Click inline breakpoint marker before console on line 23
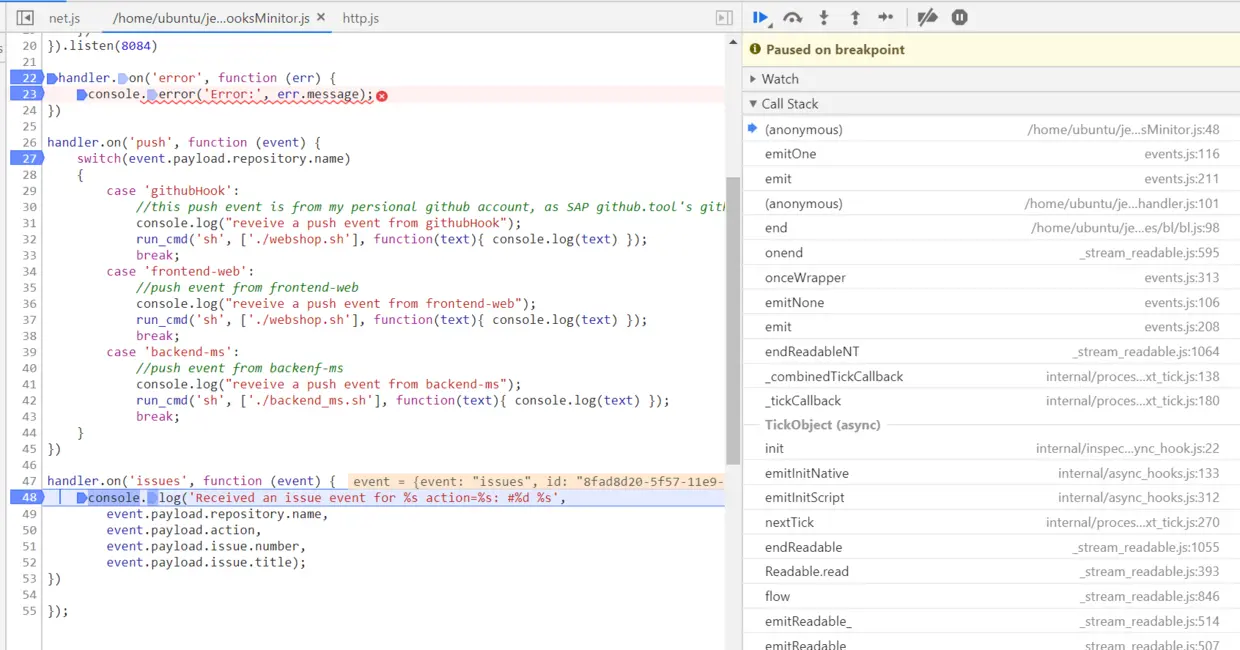Image resolution: width=1240 pixels, height=650 pixels. pos(82,94)
